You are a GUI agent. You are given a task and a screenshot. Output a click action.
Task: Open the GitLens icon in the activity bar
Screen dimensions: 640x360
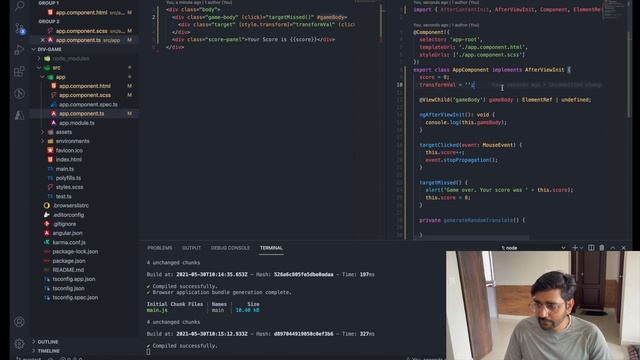click(x=19, y=93)
